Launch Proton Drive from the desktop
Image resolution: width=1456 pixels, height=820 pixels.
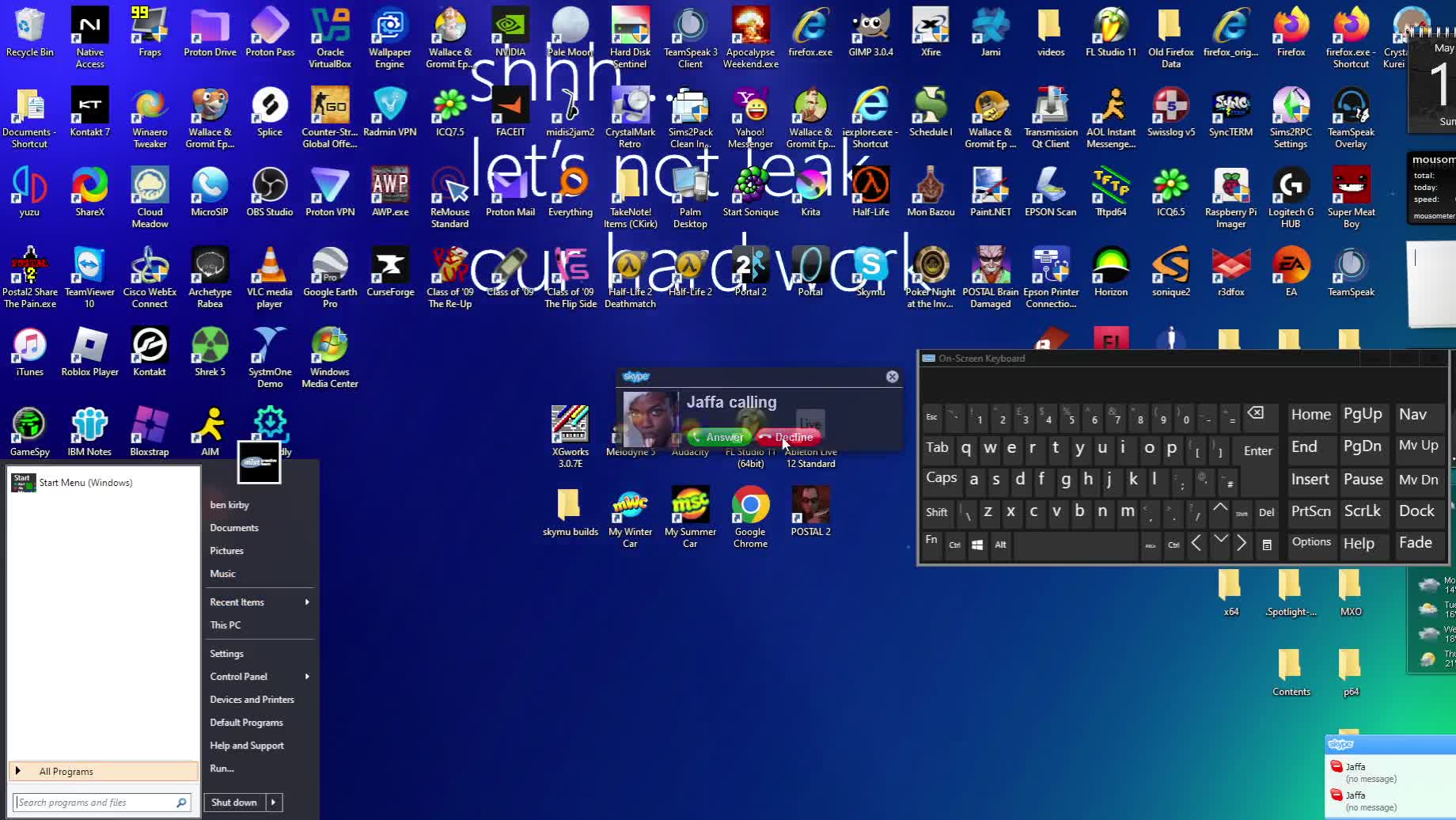pos(210,32)
